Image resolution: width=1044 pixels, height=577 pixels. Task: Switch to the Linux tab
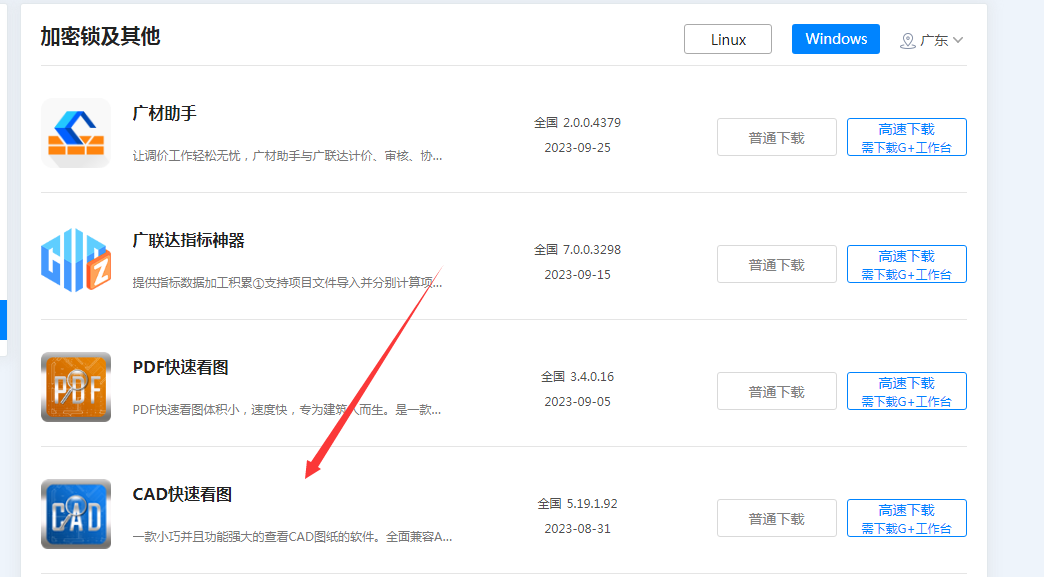coord(728,39)
